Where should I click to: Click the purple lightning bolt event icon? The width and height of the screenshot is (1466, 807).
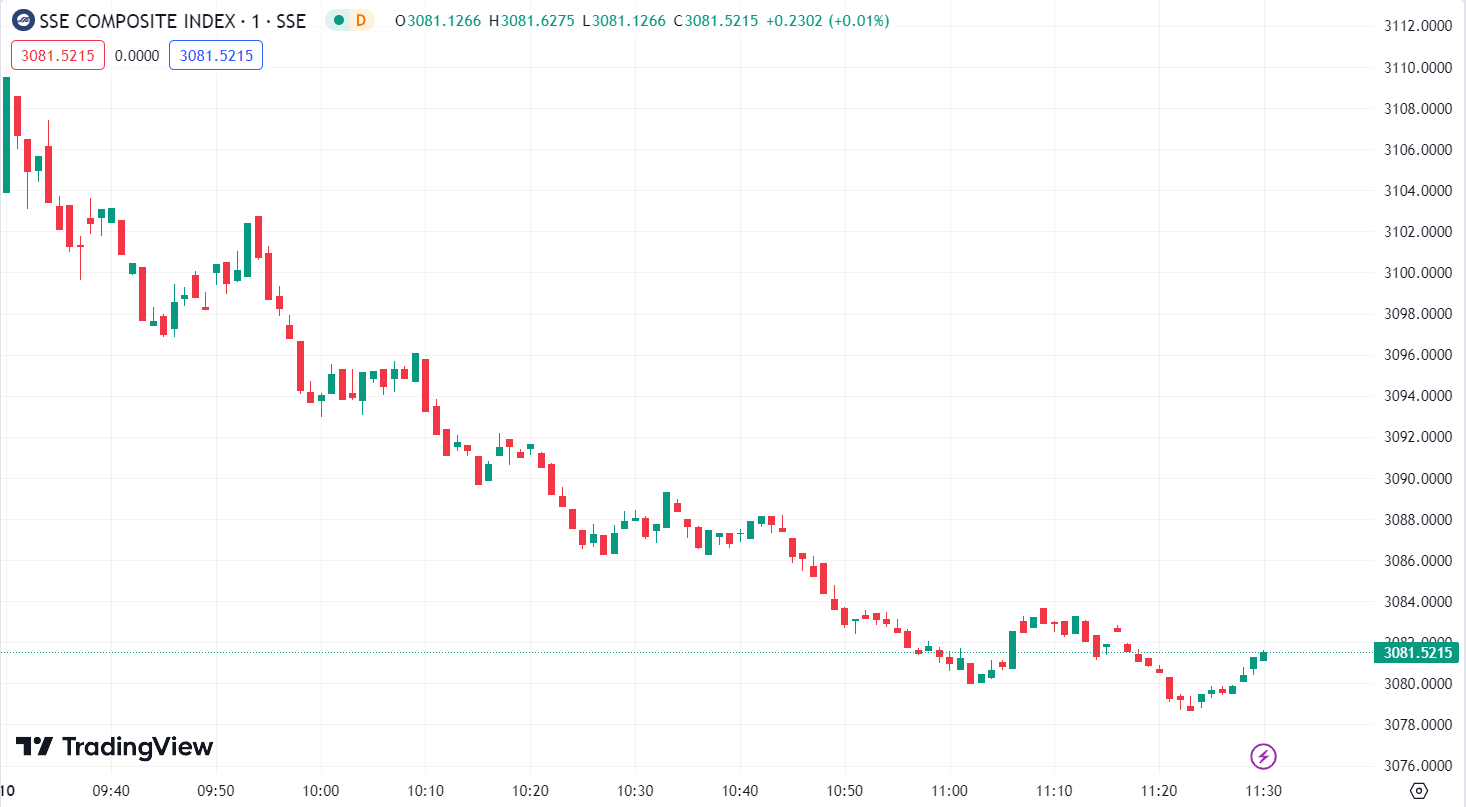[1264, 756]
